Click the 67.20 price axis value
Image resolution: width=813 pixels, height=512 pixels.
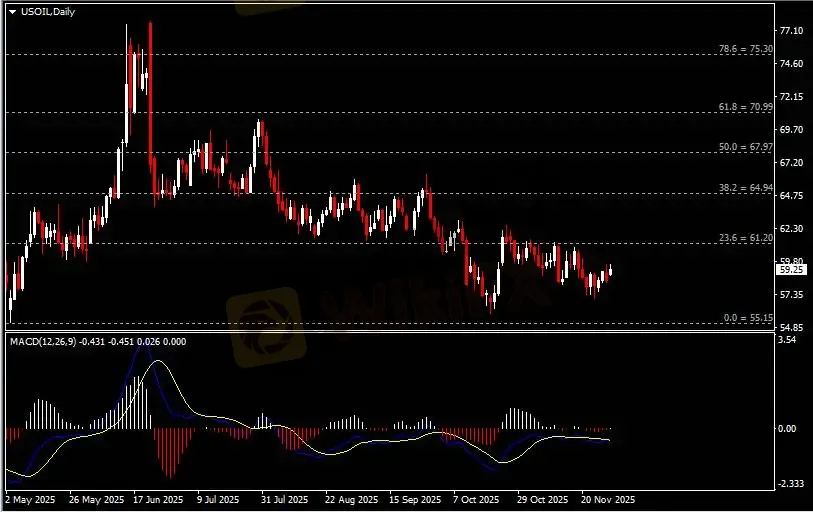pos(791,162)
